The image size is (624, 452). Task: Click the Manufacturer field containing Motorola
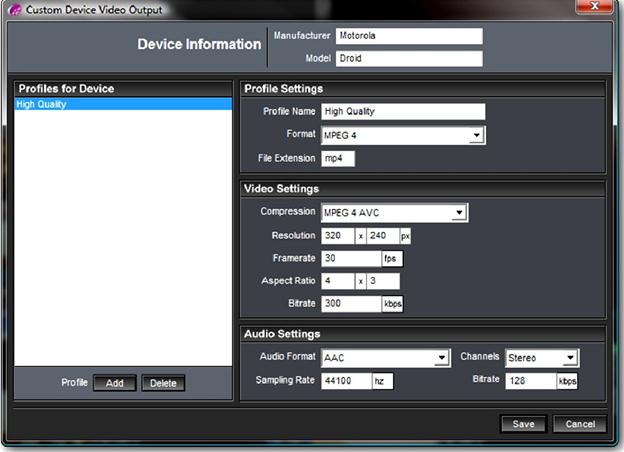click(x=409, y=36)
